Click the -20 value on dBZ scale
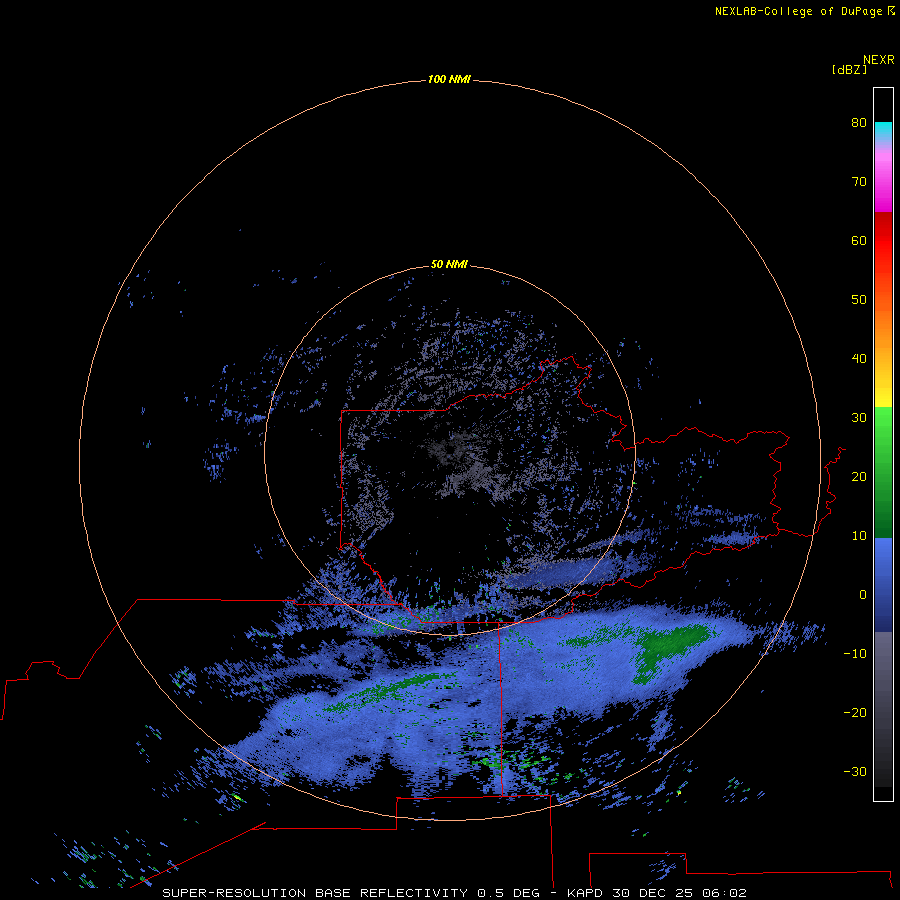This screenshot has height=900, width=900. coord(855,713)
